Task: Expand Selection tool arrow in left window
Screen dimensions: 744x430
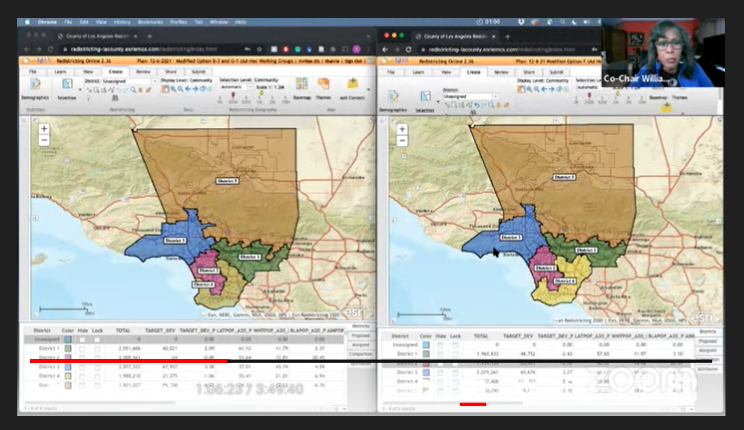Action: [80, 89]
